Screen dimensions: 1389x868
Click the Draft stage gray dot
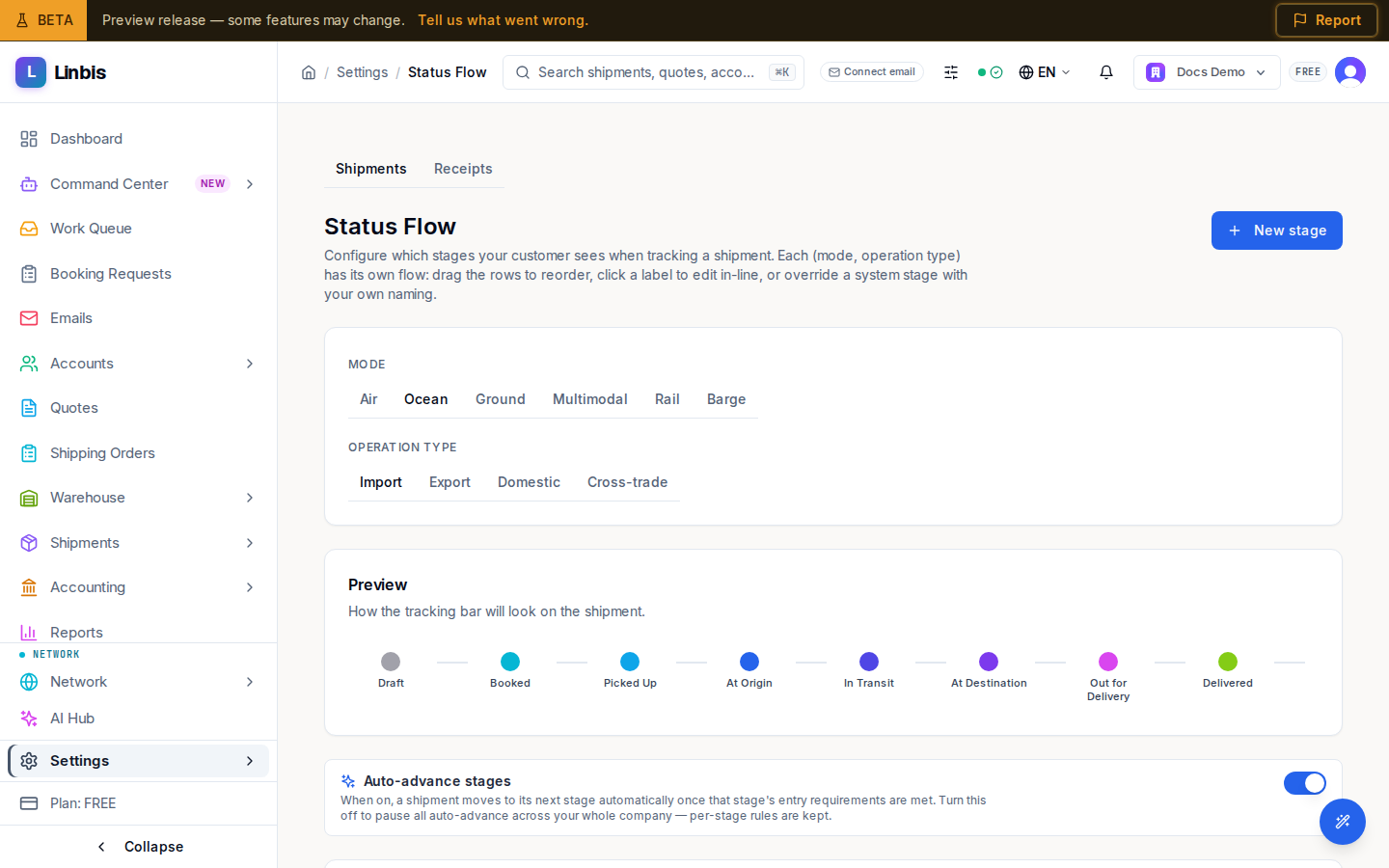point(391,662)
